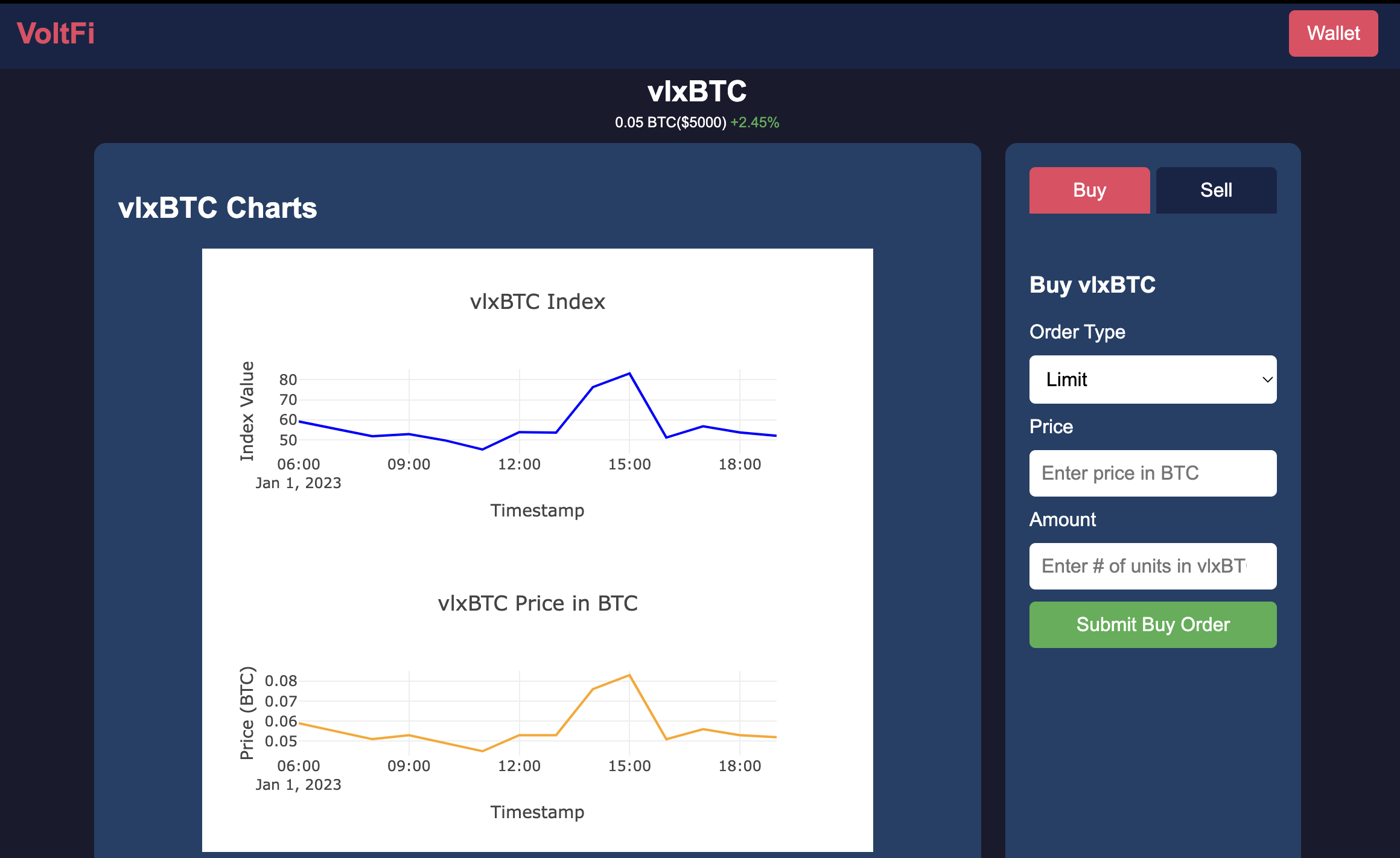Click the Price field label
1400x858 pixels.
[1051, 427]
